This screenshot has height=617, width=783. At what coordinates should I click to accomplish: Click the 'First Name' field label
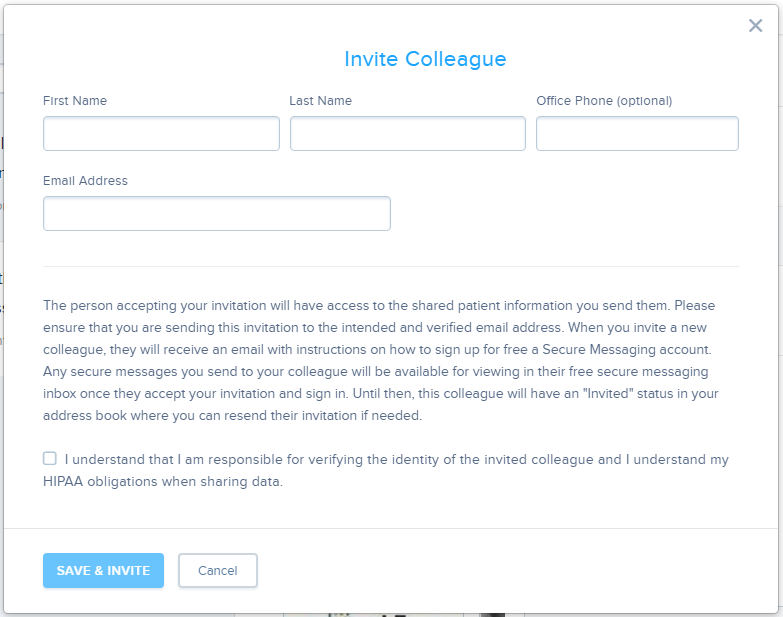coord(75,101)
